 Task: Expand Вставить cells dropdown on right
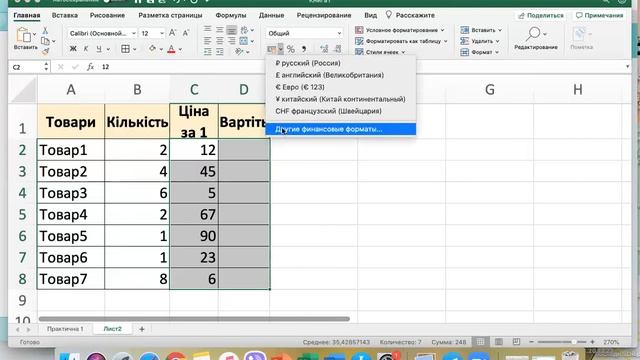500,30
